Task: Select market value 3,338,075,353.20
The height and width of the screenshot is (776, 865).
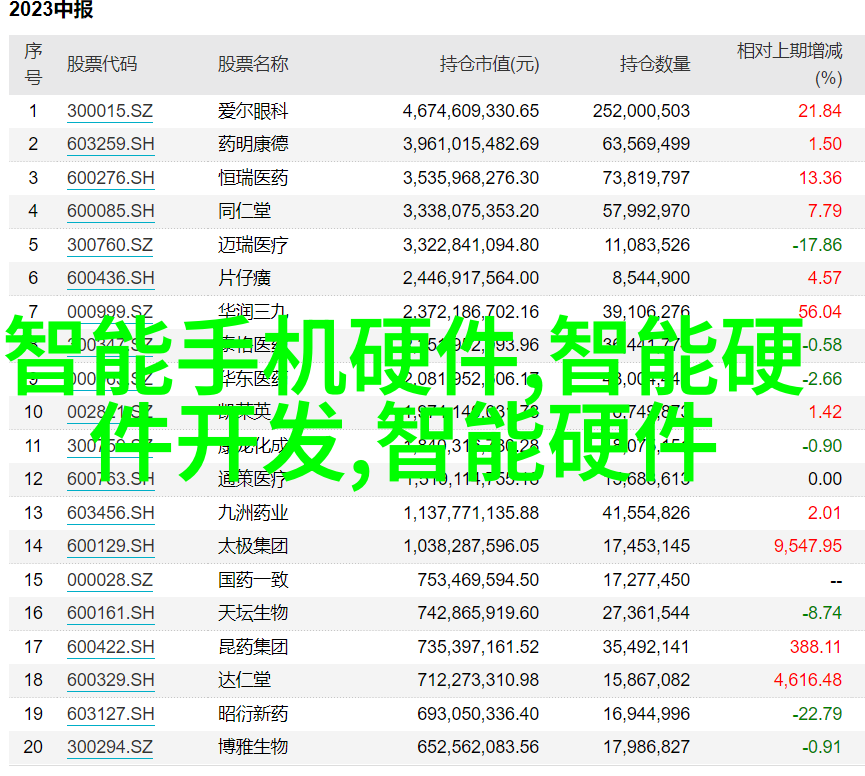Action: click(x=471, y=211)
